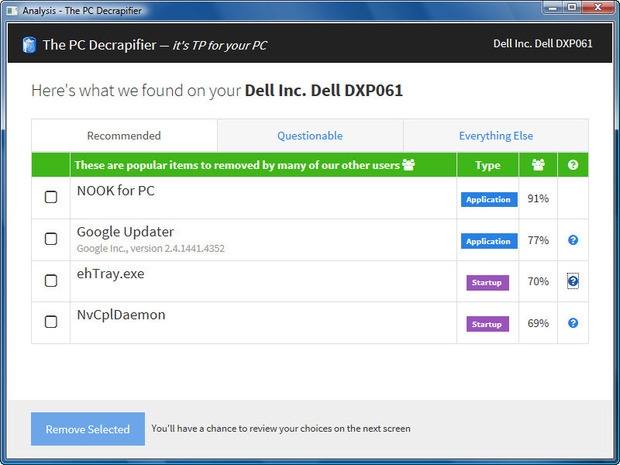The width and height of the screenshot is (620, 465).
Task: Open the Questionable tab
Action: click(x=310, y=136)
